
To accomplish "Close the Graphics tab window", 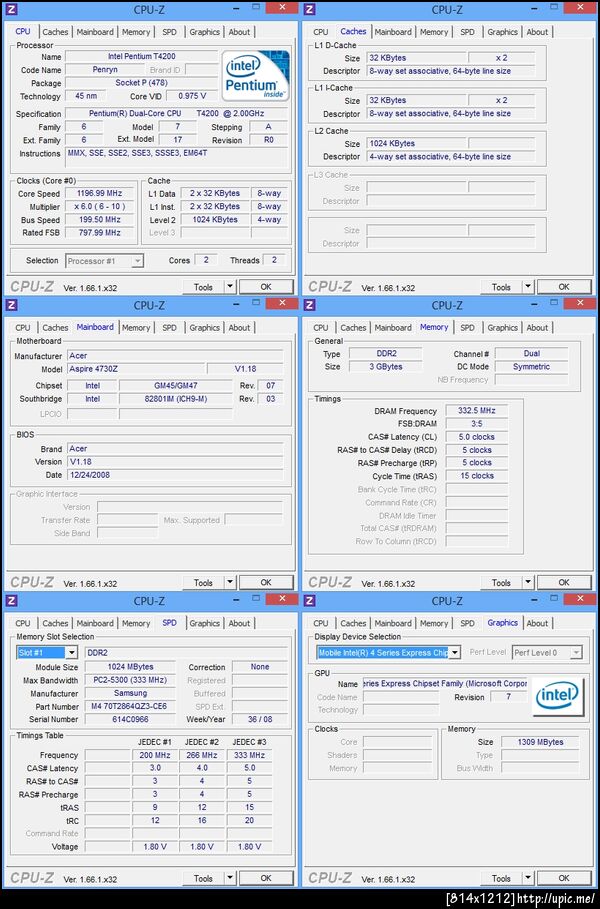I will 580,599.
